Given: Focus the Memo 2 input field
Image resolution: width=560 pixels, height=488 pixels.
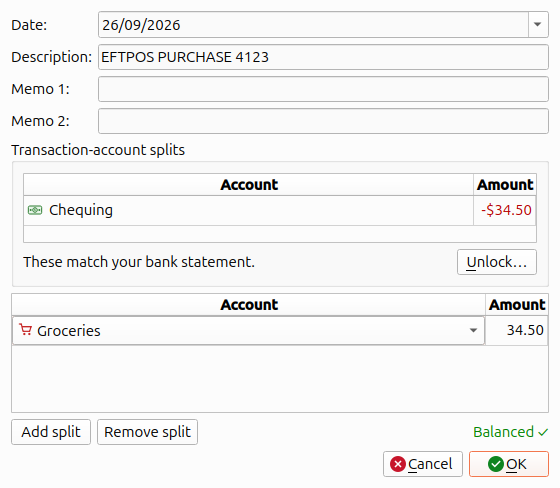Looking at the screenshot, I should (323, 121).
